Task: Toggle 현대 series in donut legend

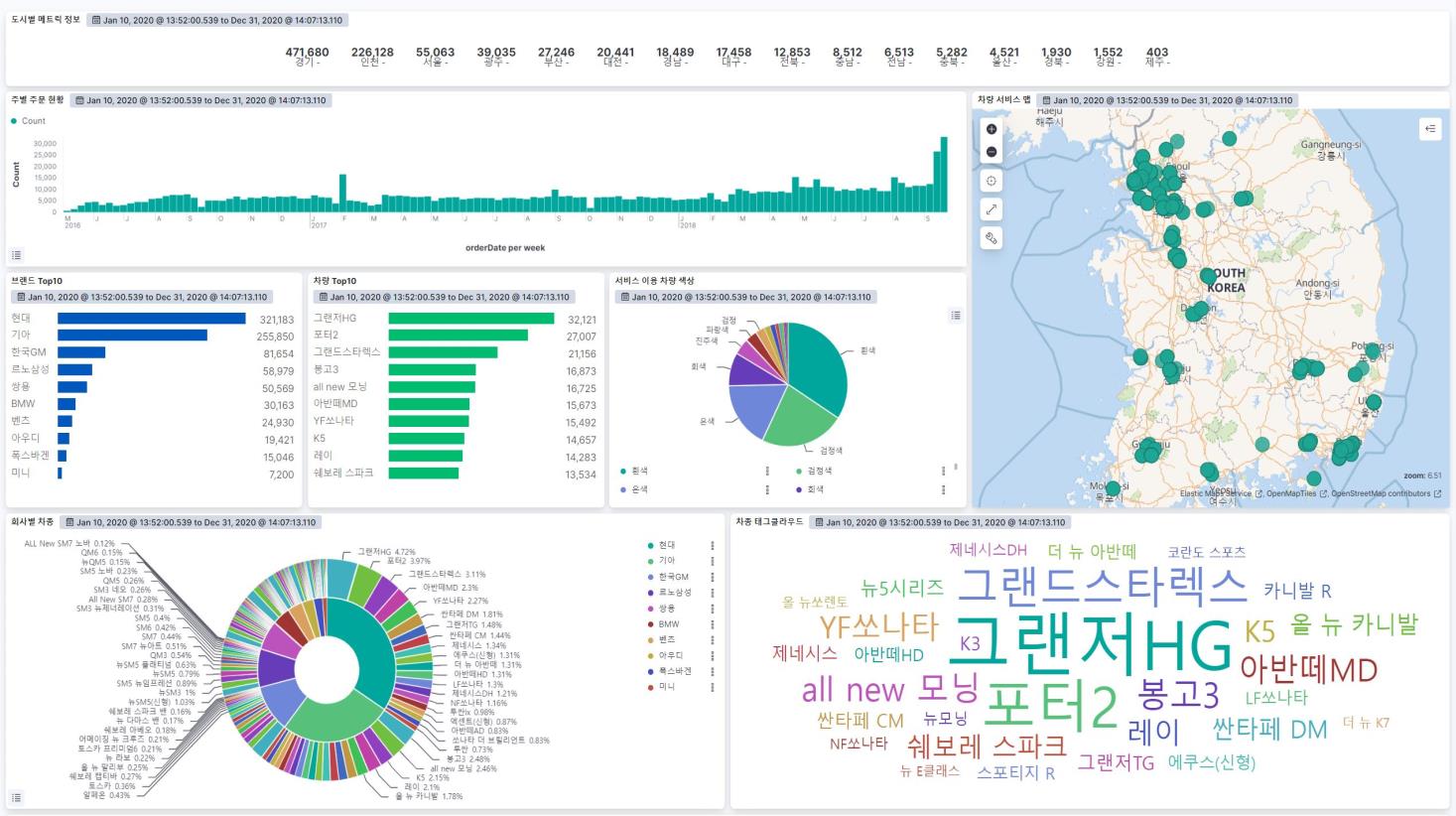Action: tap(667, 545)
